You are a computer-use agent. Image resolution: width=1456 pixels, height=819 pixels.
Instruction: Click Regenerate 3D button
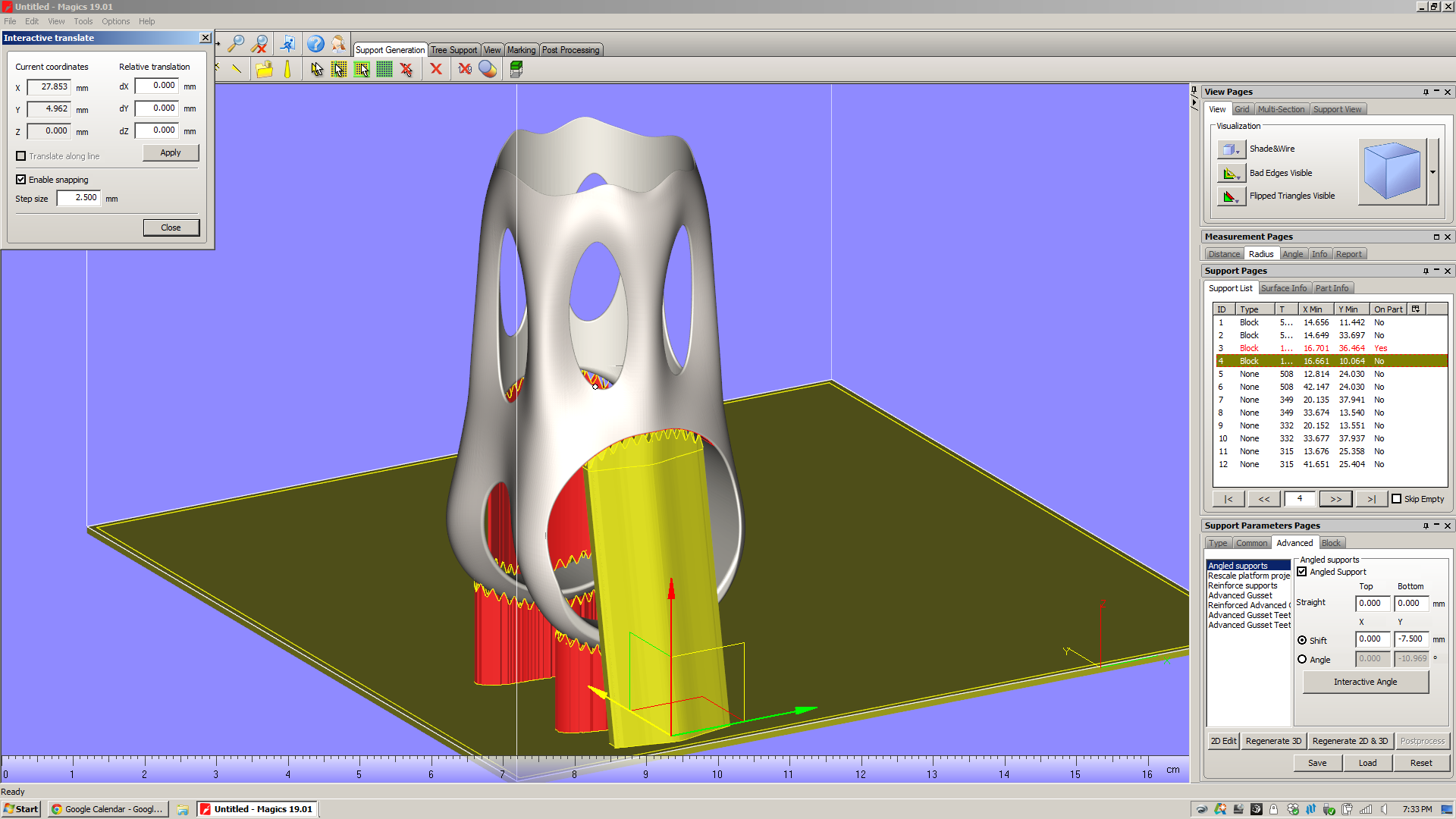click(1274, 740)
